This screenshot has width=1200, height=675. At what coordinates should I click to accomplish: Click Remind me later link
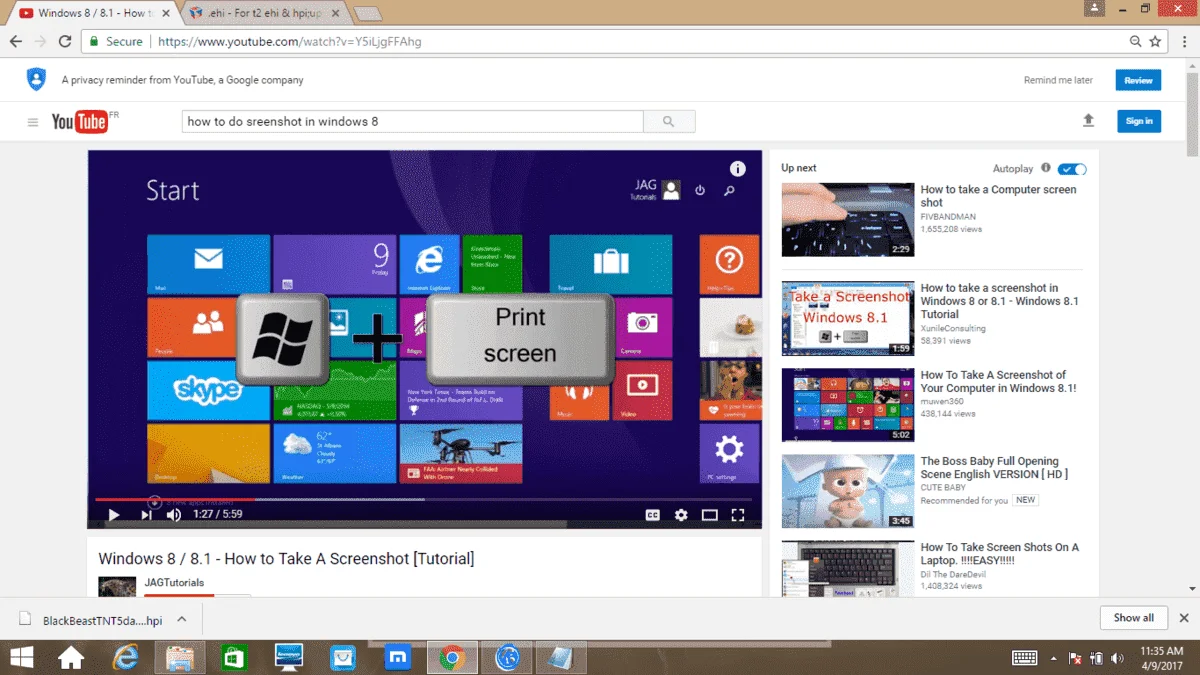pos(1058,80)
